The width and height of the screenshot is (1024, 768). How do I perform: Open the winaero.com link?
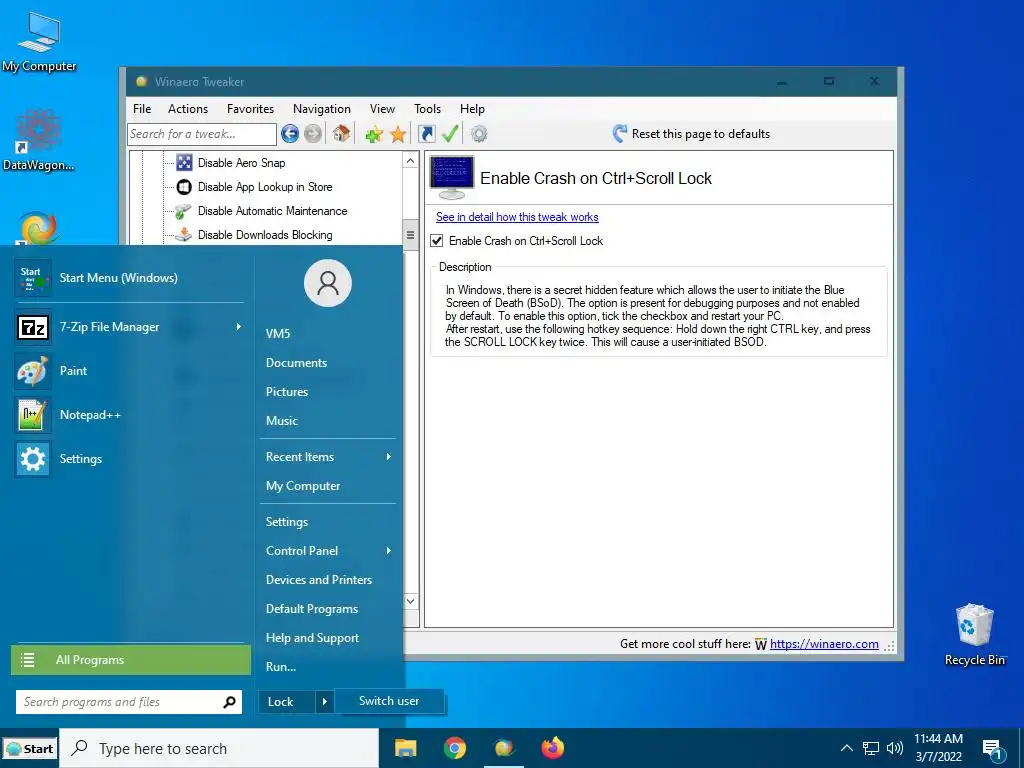click(x=824, y=644)
